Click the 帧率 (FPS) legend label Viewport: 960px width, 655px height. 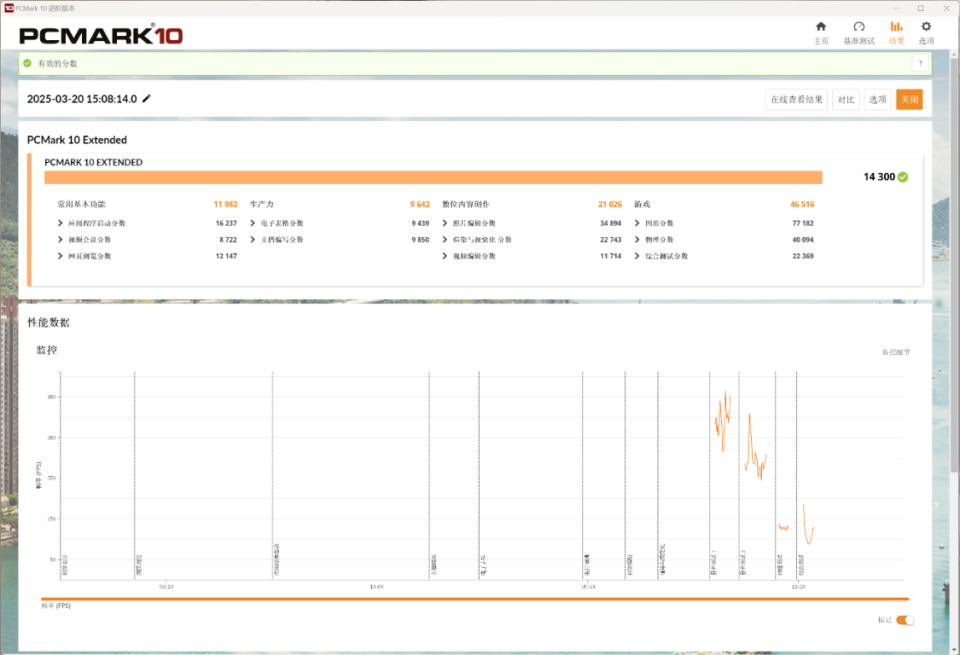[56, 605]
